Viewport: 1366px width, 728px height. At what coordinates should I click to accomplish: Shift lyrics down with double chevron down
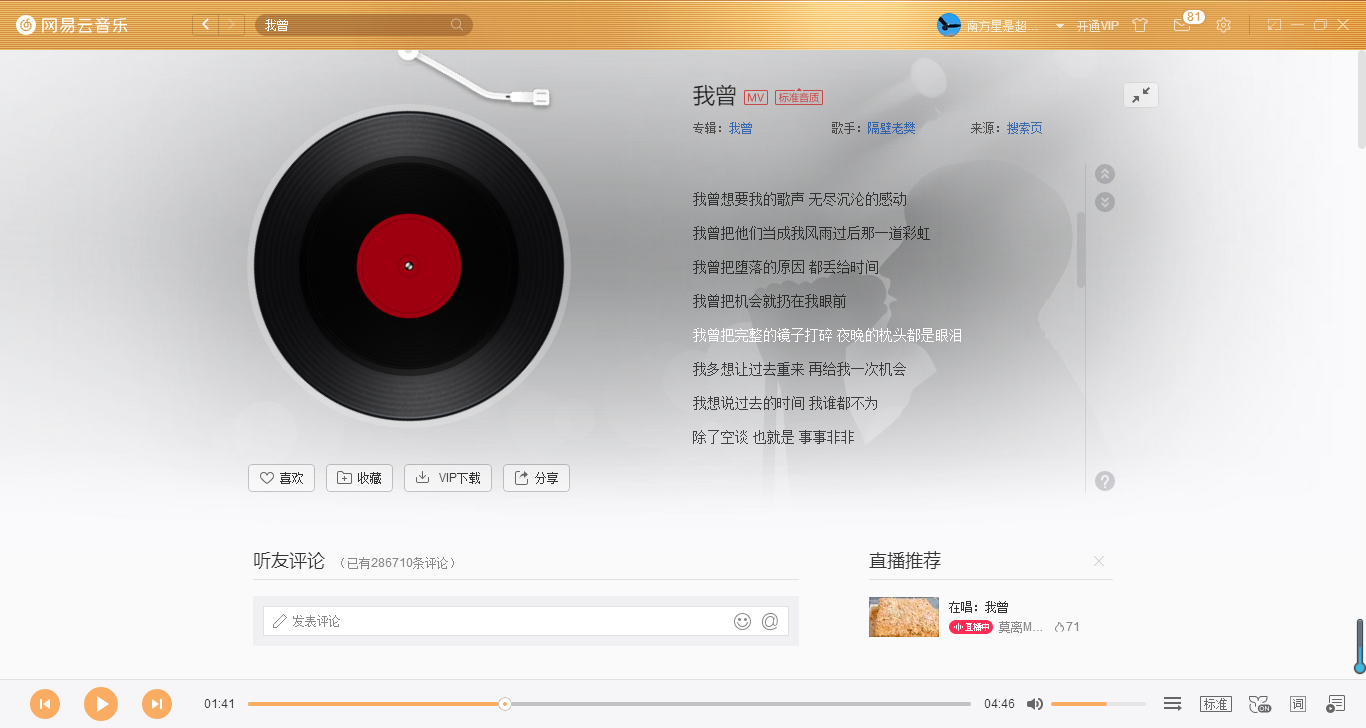[1105, 202]
